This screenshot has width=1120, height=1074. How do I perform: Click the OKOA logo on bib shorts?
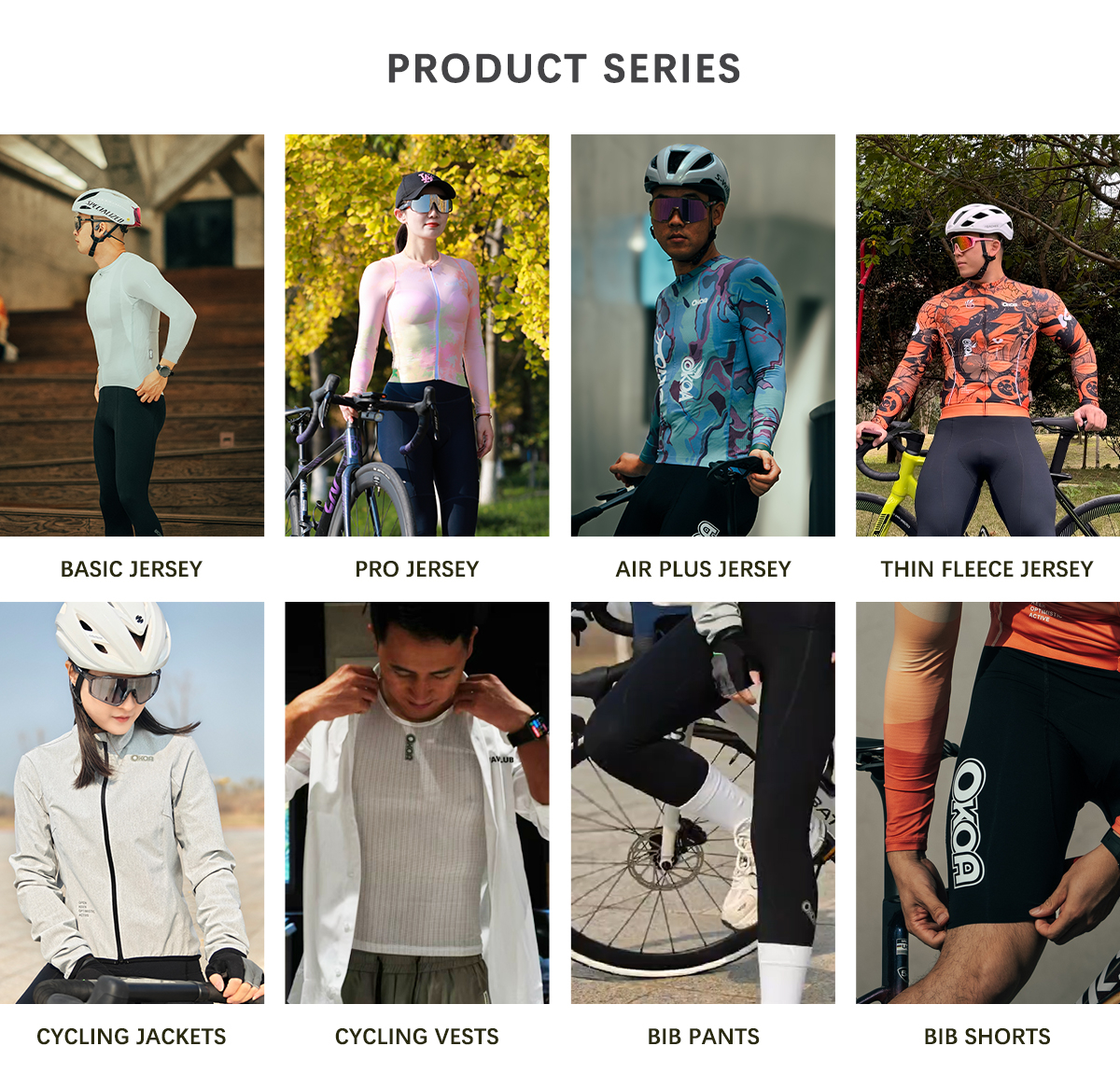pyautogui.click(x=969, y=822)
